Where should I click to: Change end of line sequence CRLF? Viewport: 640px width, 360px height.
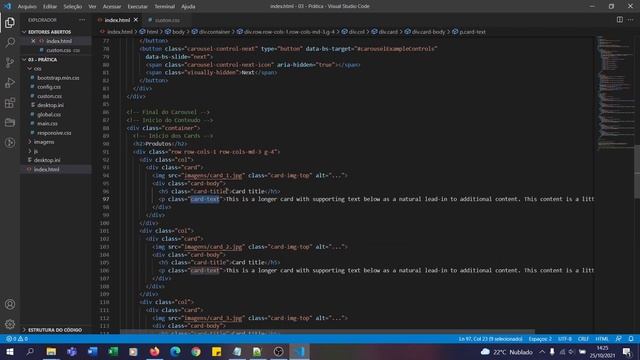(x=583, y=339)
